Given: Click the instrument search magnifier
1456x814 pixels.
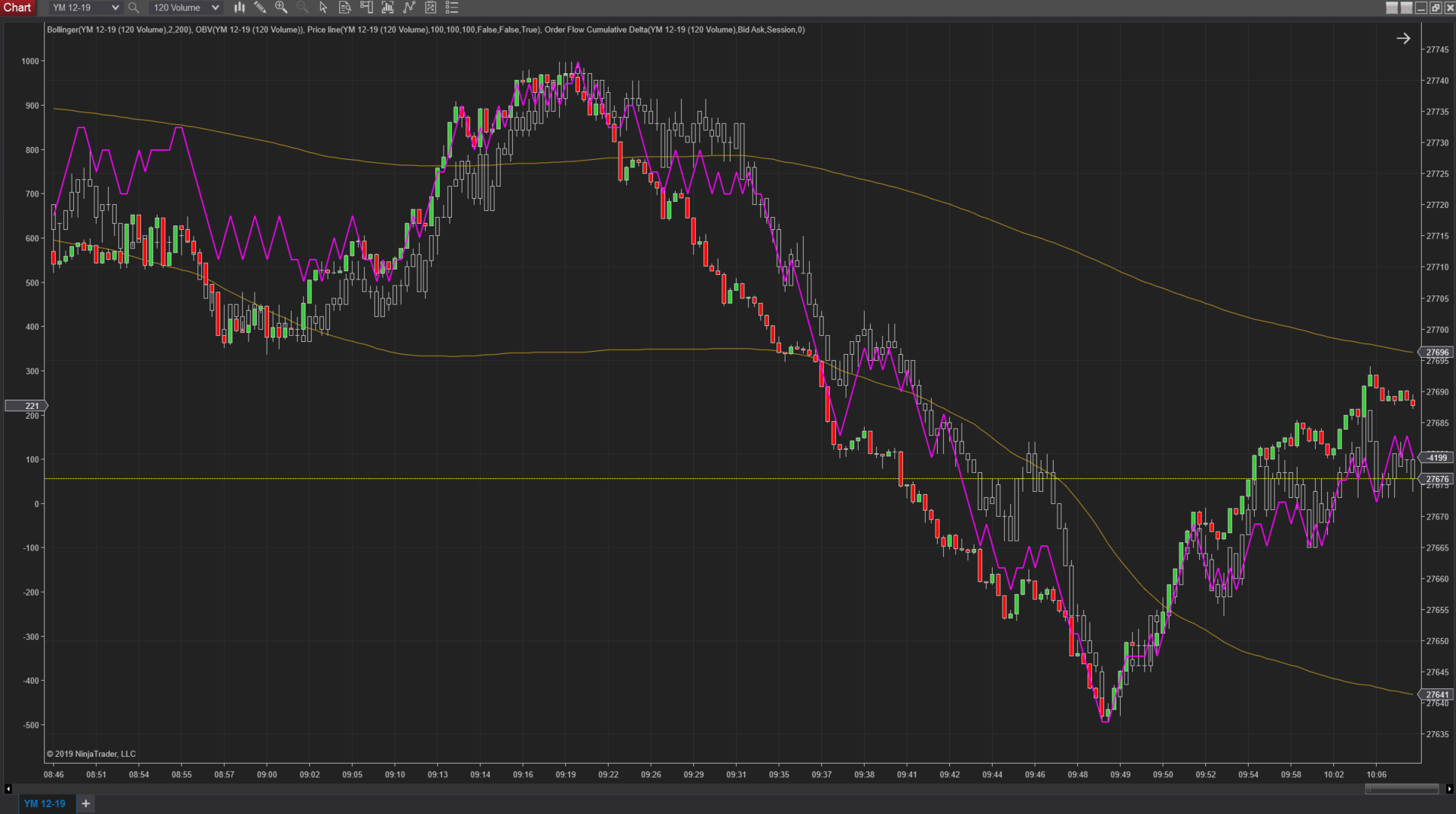Looking at the screenshot, I should (x=133, y=8).
